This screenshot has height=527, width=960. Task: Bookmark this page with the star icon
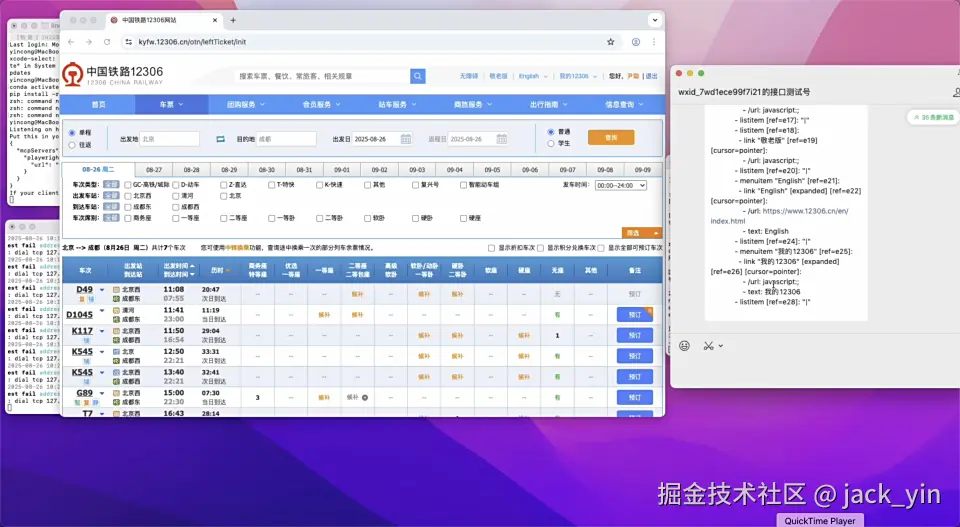(610, 42)
